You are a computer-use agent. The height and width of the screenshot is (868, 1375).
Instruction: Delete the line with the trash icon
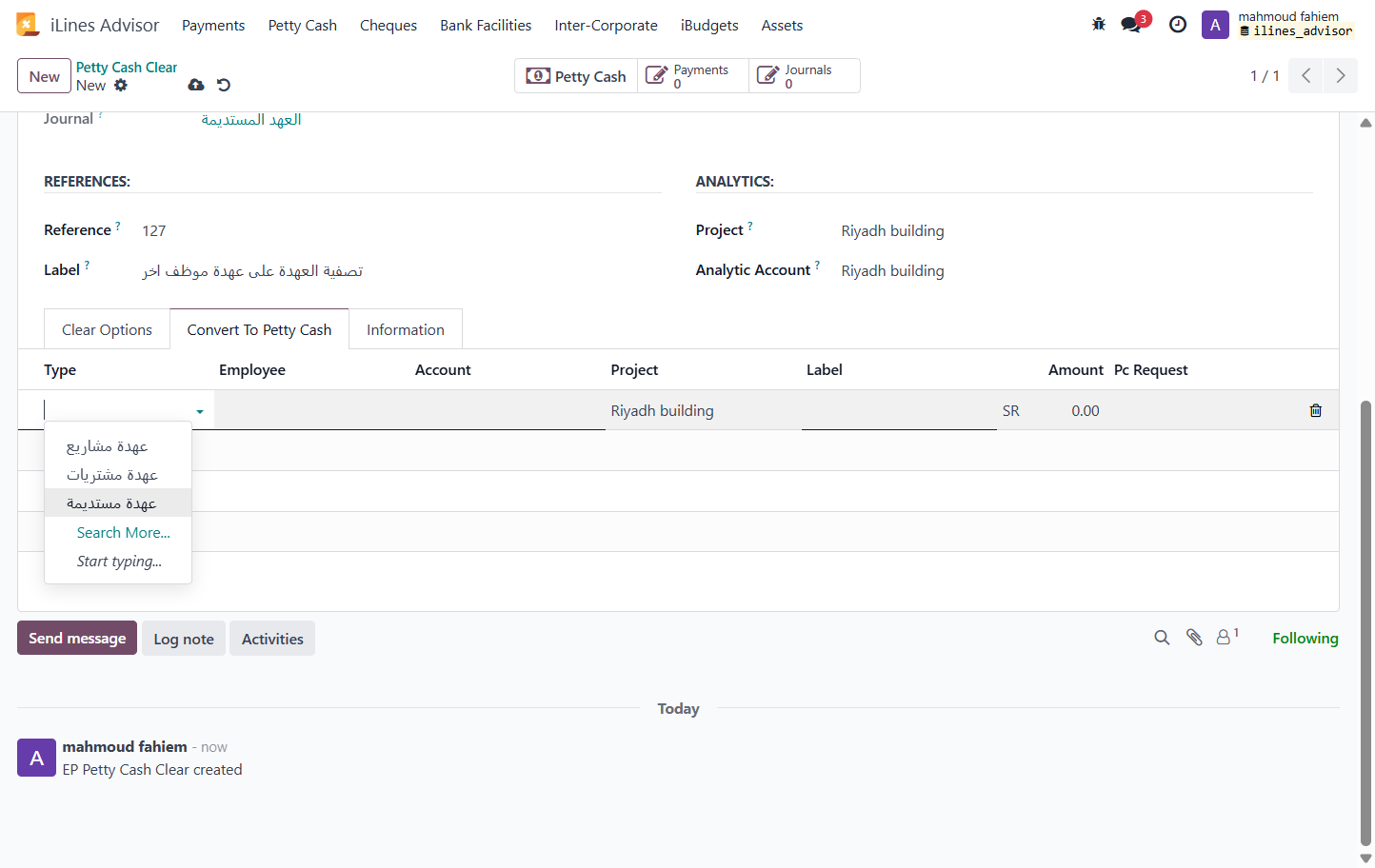1316,410
